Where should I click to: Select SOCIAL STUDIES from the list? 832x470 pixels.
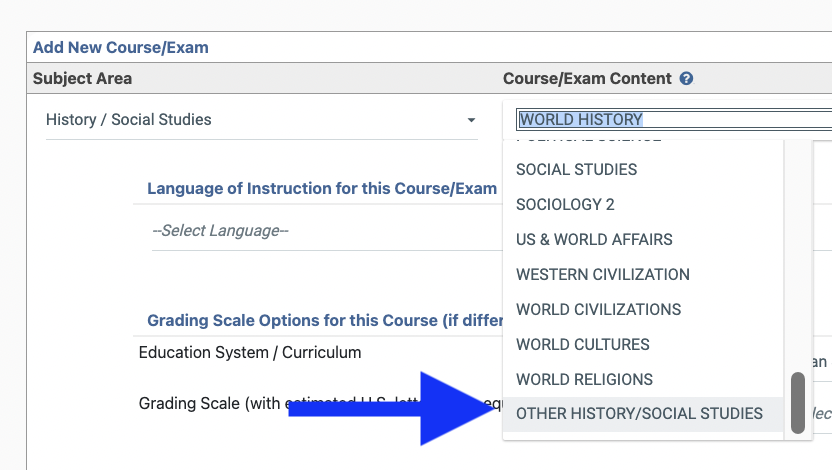576,170
